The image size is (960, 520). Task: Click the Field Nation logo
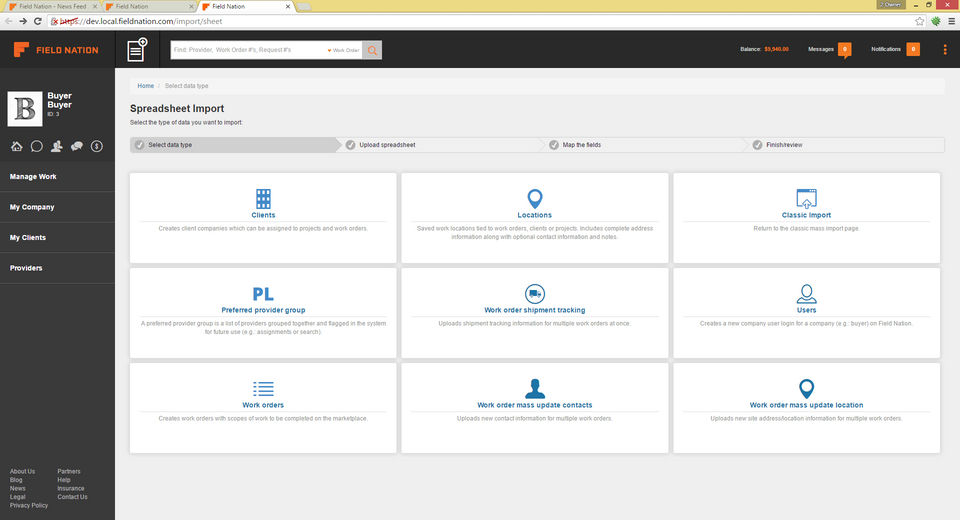(56, 50)
